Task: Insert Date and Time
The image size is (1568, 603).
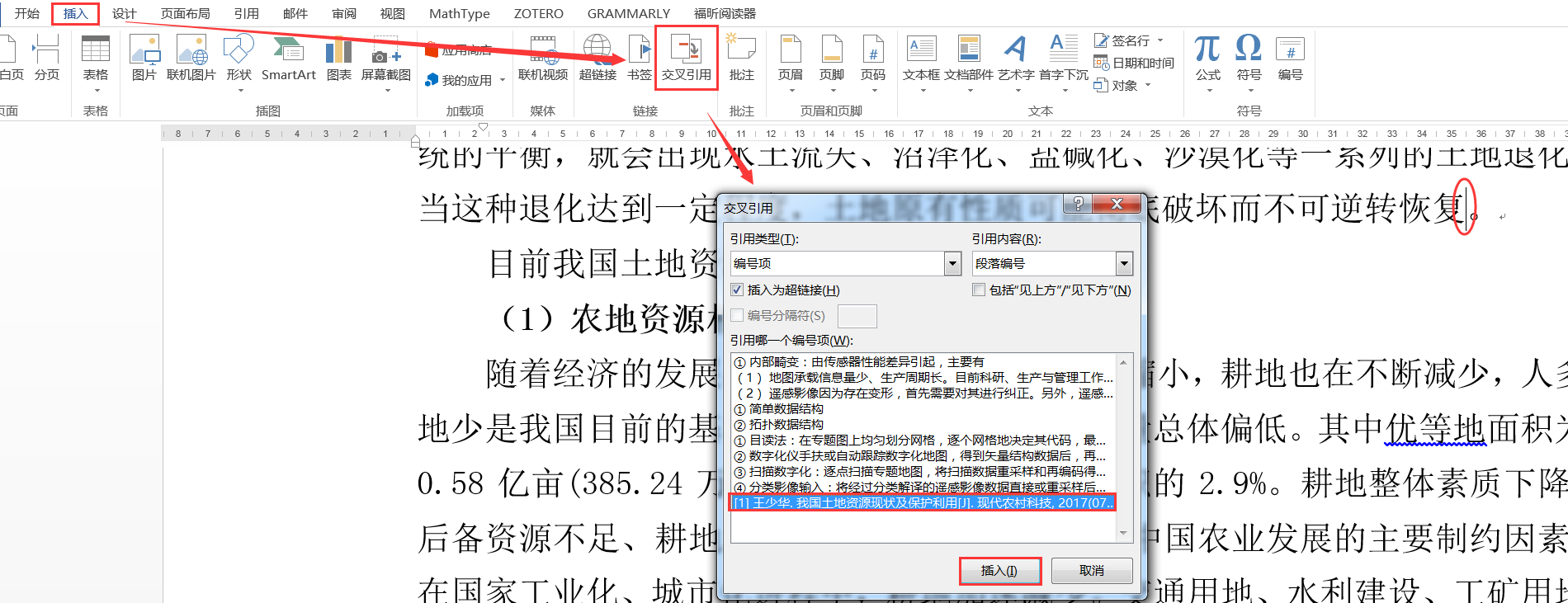Action: 1134,63
